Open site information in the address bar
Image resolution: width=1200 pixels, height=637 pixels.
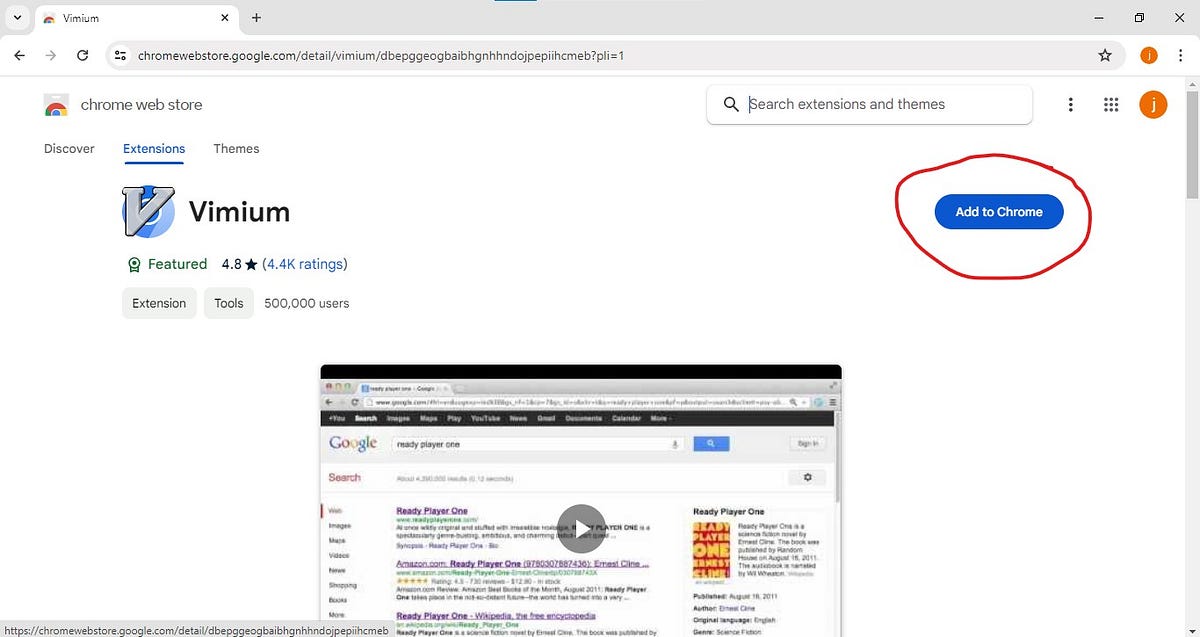[120, 55]
